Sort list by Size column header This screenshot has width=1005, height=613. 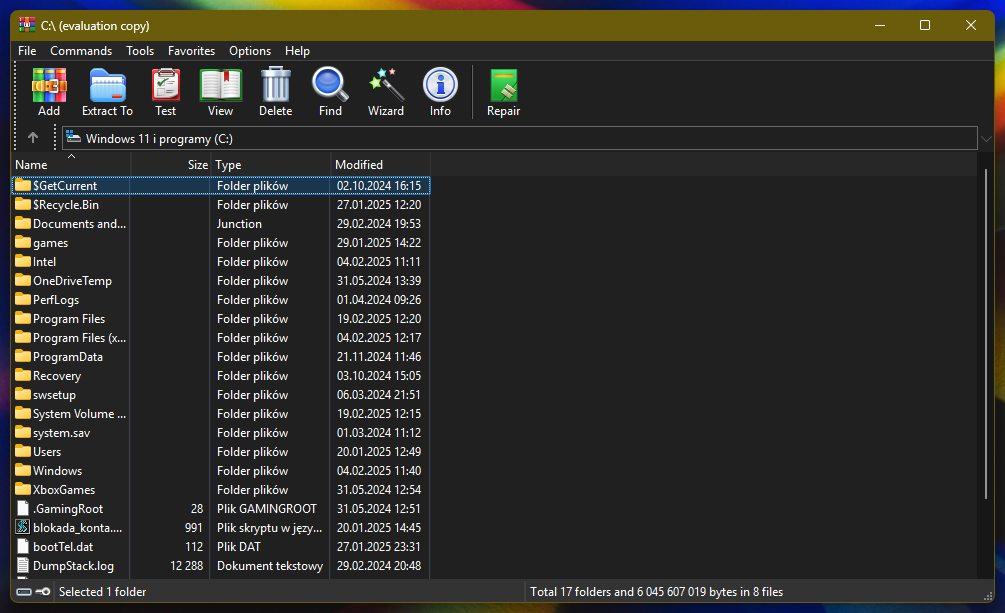[x=172, y=165]
